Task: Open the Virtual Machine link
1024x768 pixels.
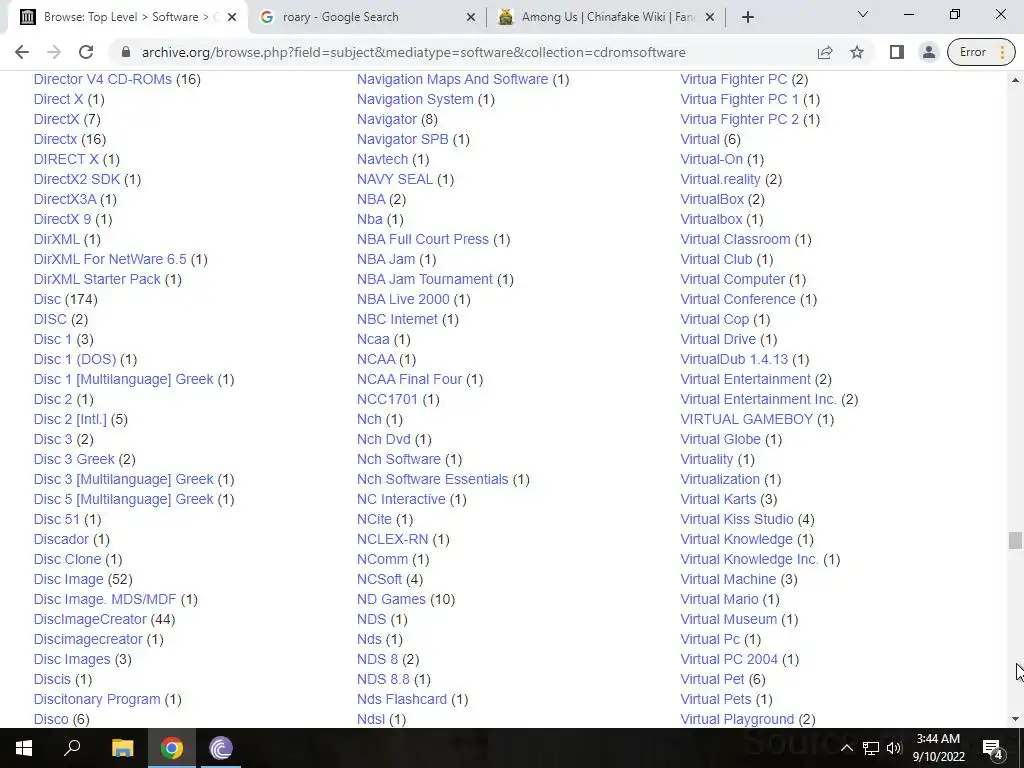Action: coord(728,579)
